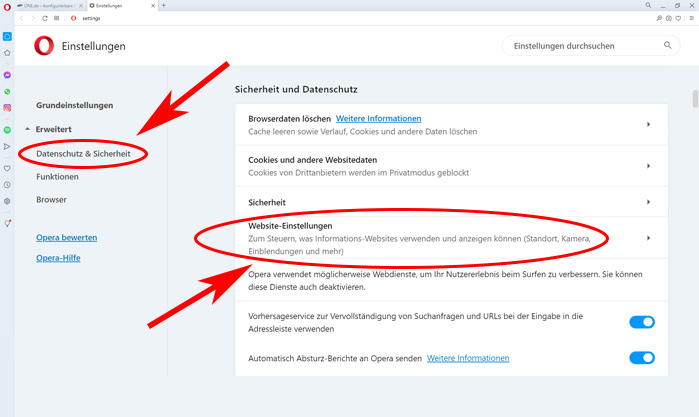Open the blue home icon in the sidebar

point(7,37)
